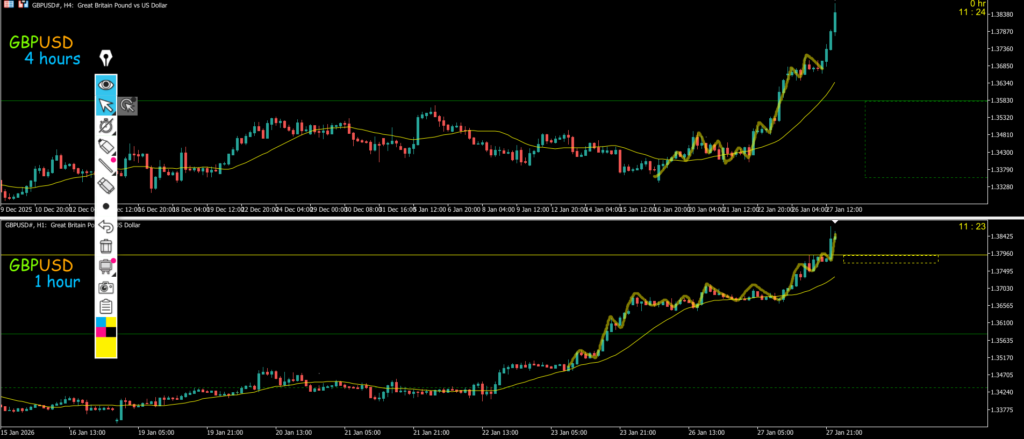Click the gray cursor-select icon beside the arrow

point(127,105)
